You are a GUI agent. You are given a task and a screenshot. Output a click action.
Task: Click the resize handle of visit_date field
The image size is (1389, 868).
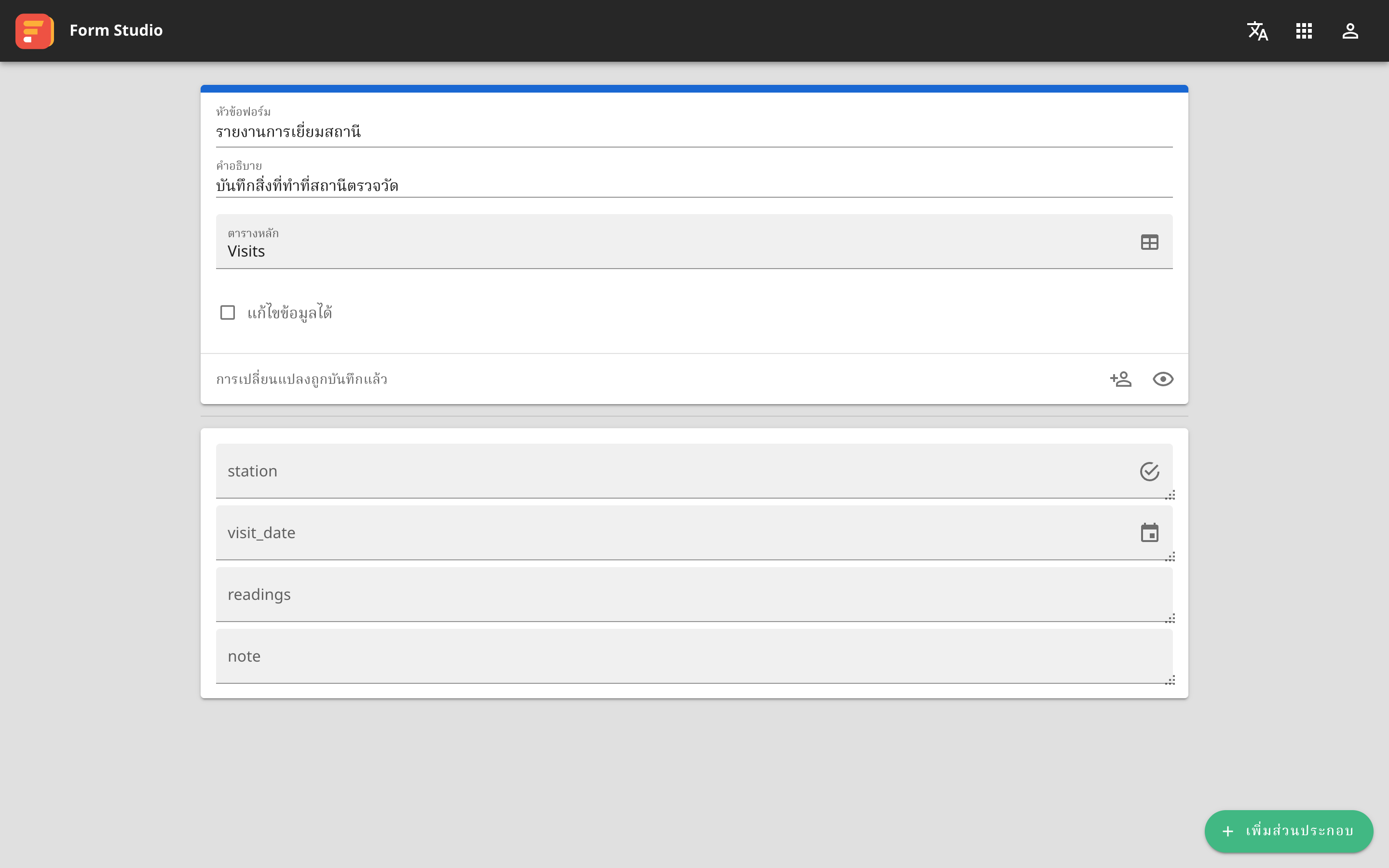(1171, 557)
